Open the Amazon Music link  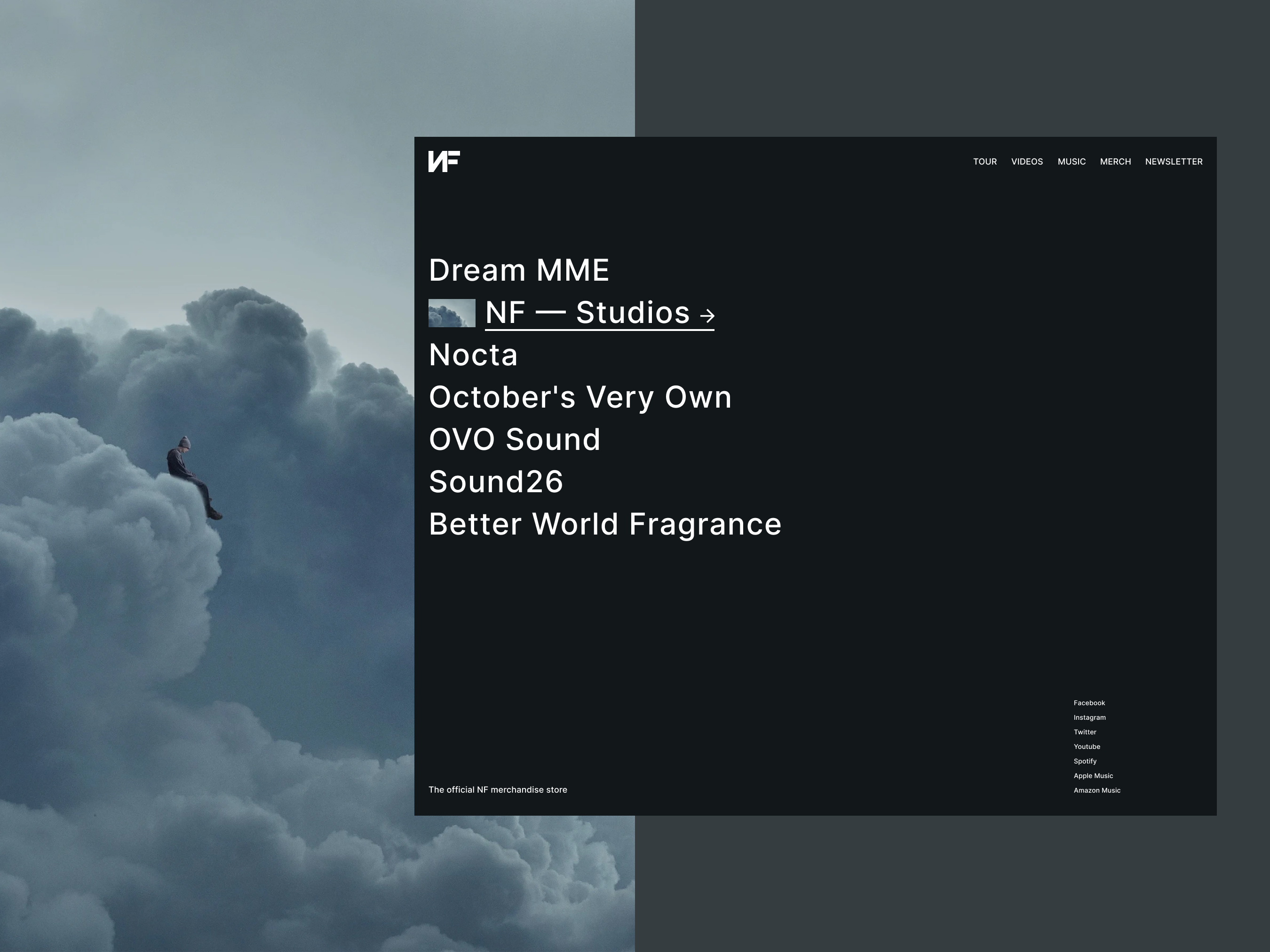tap(1096, 790)
